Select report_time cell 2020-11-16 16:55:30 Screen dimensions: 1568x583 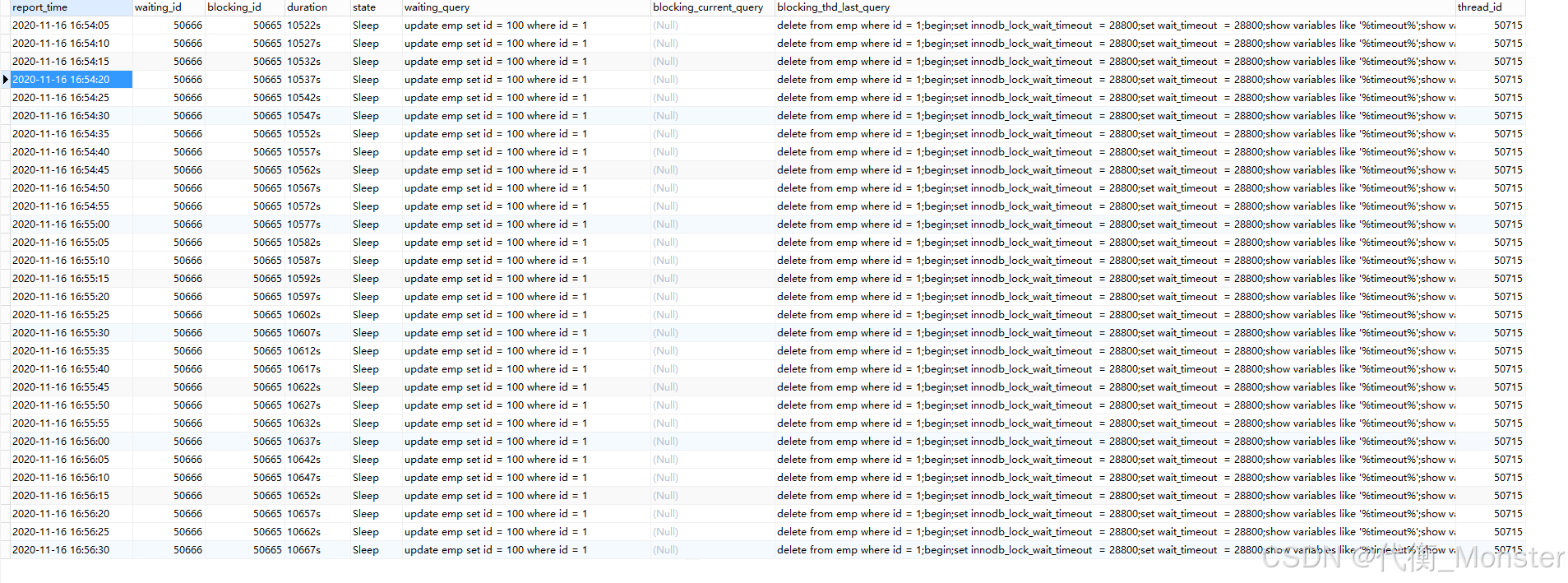(x=71, y=333)
